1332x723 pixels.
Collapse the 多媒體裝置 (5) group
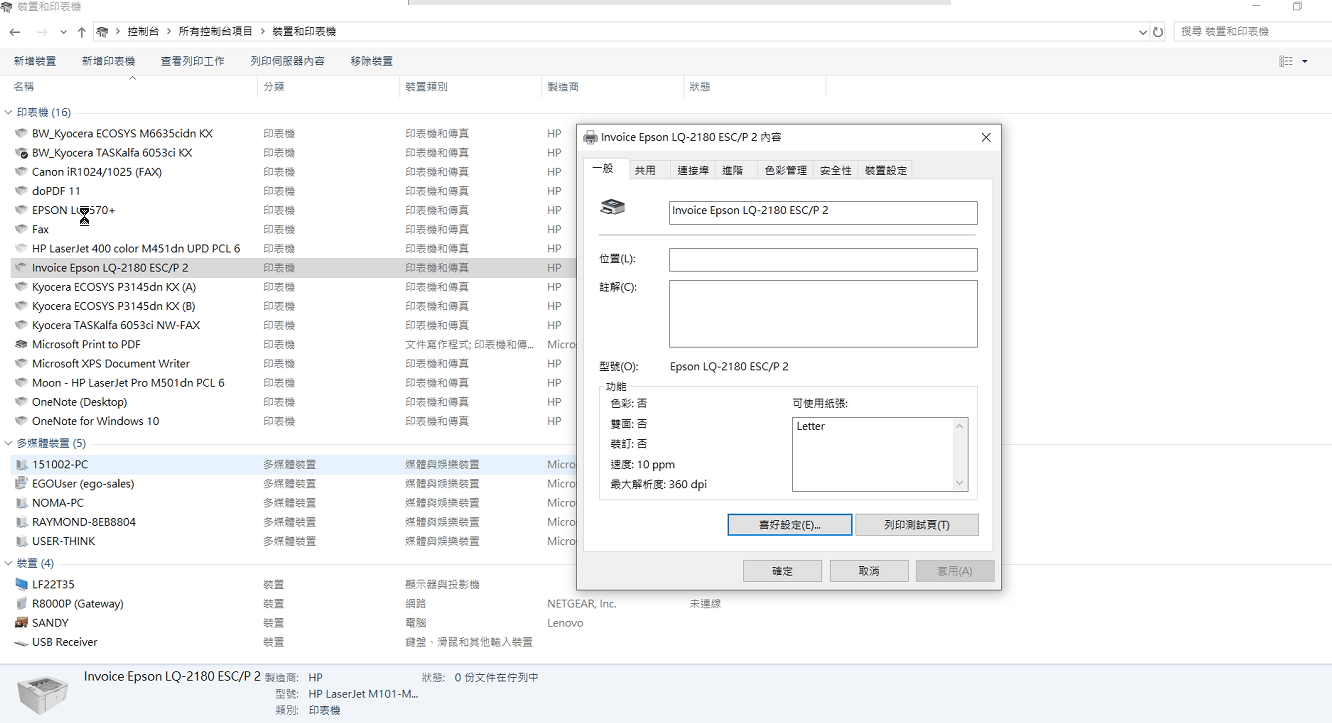[9, 443]
